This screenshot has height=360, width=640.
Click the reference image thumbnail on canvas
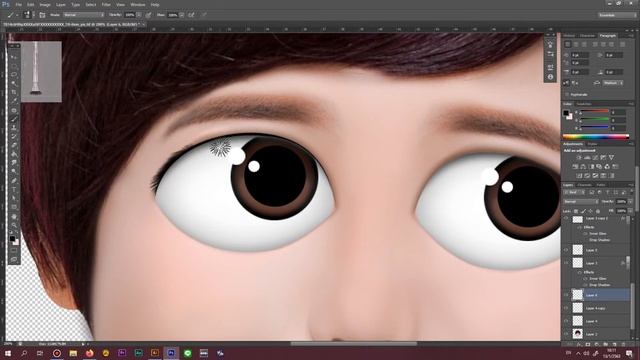coord(41,71)
